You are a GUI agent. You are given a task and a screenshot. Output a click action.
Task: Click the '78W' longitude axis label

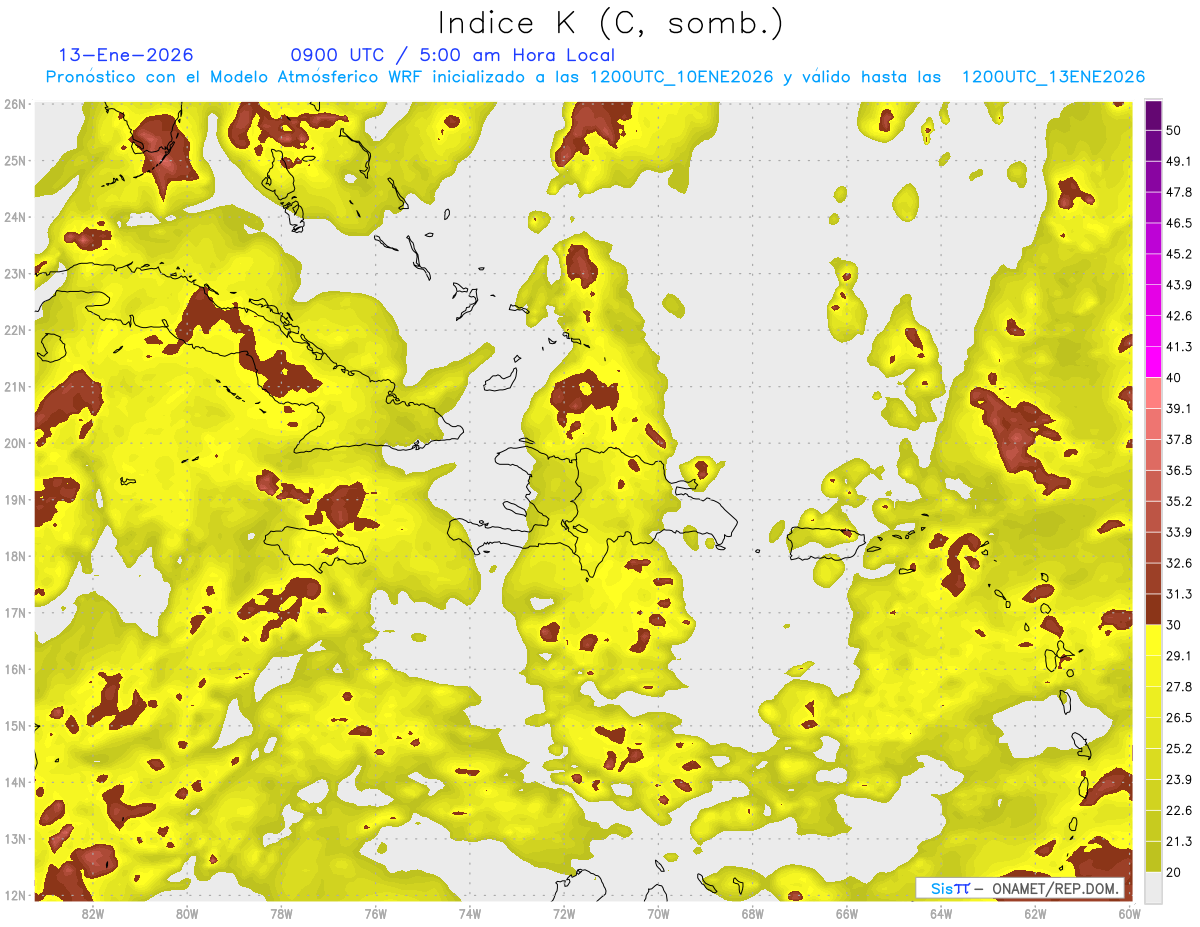281,913
